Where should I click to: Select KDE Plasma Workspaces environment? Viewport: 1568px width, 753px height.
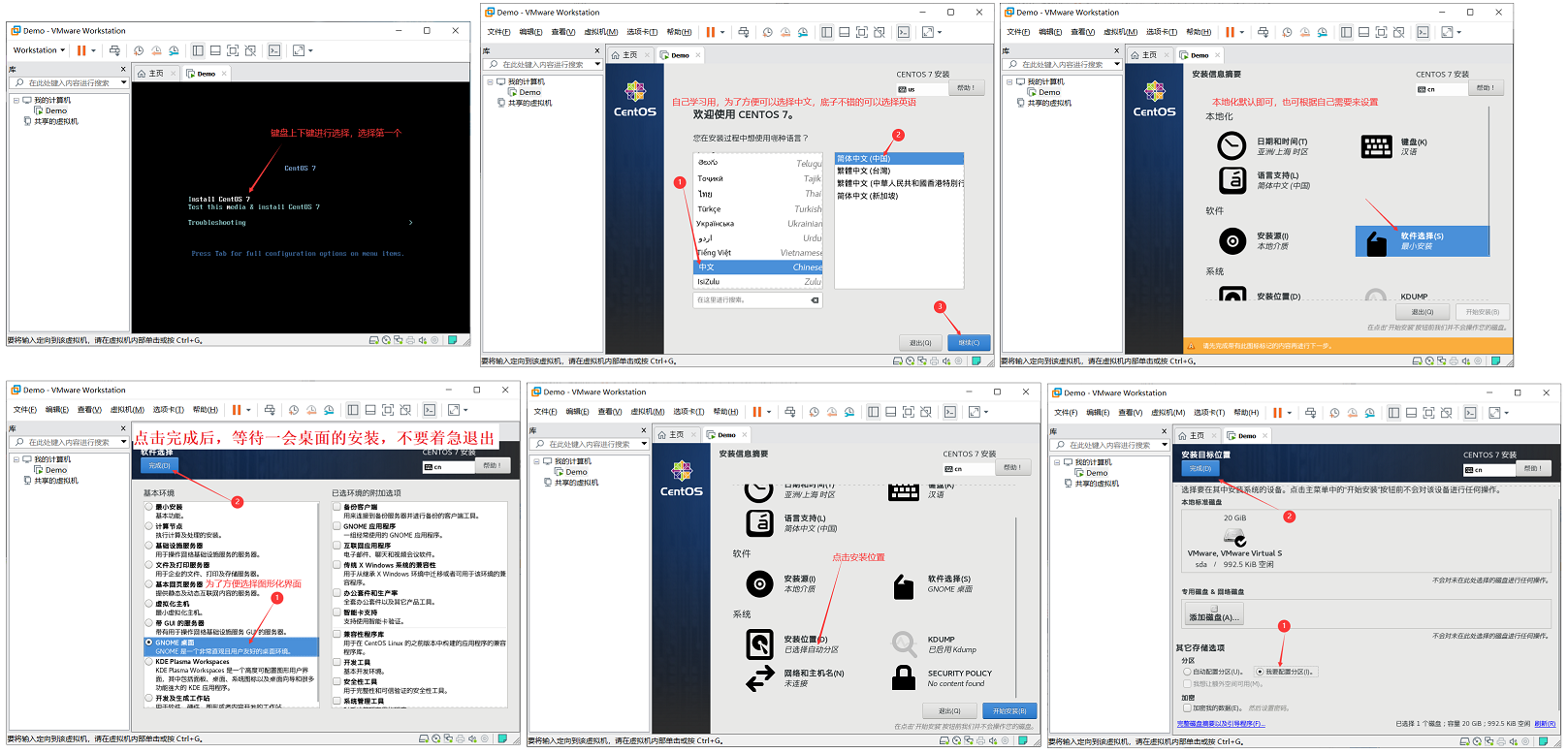tap(149, 662)
